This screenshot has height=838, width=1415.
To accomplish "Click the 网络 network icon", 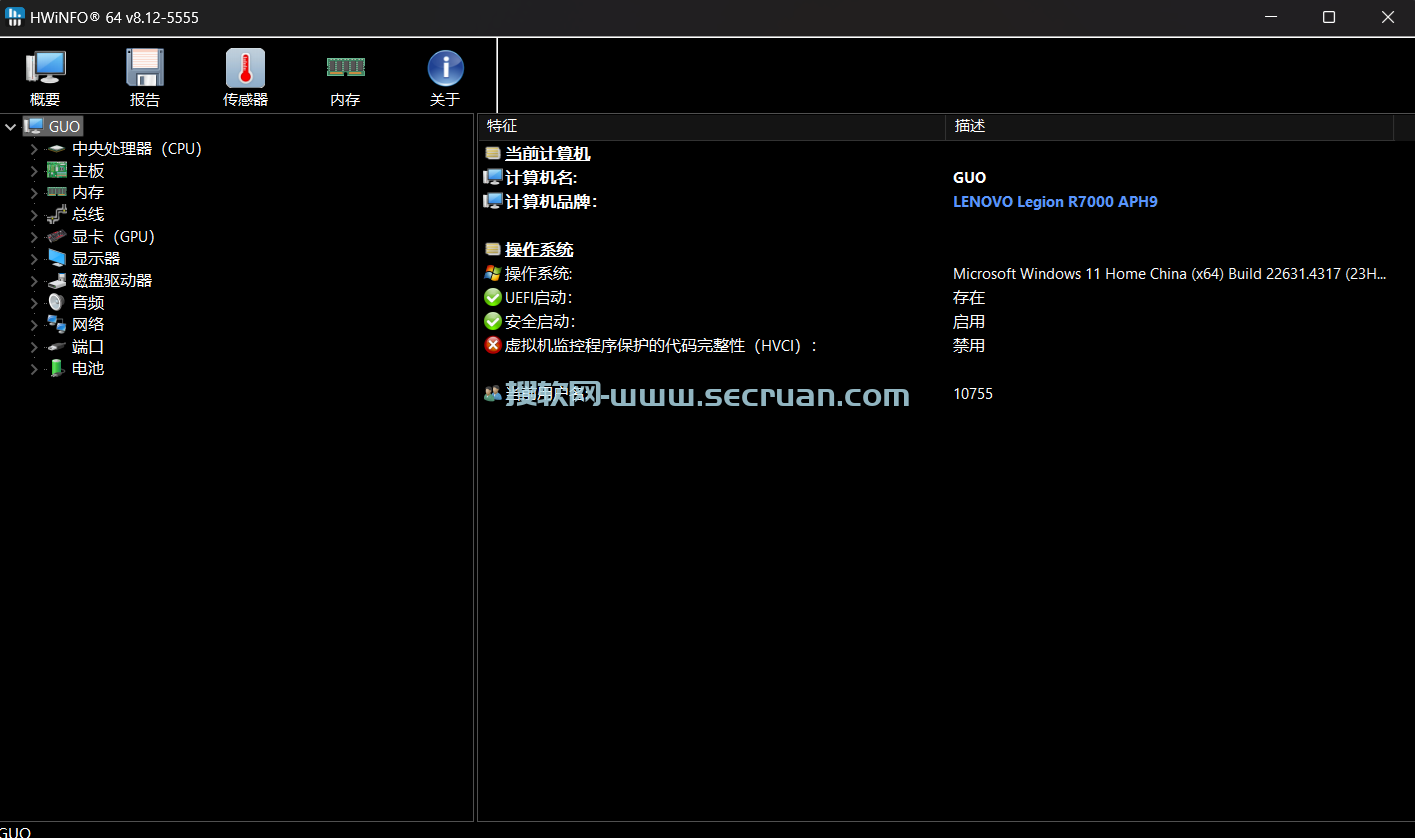I will point(56,325).
